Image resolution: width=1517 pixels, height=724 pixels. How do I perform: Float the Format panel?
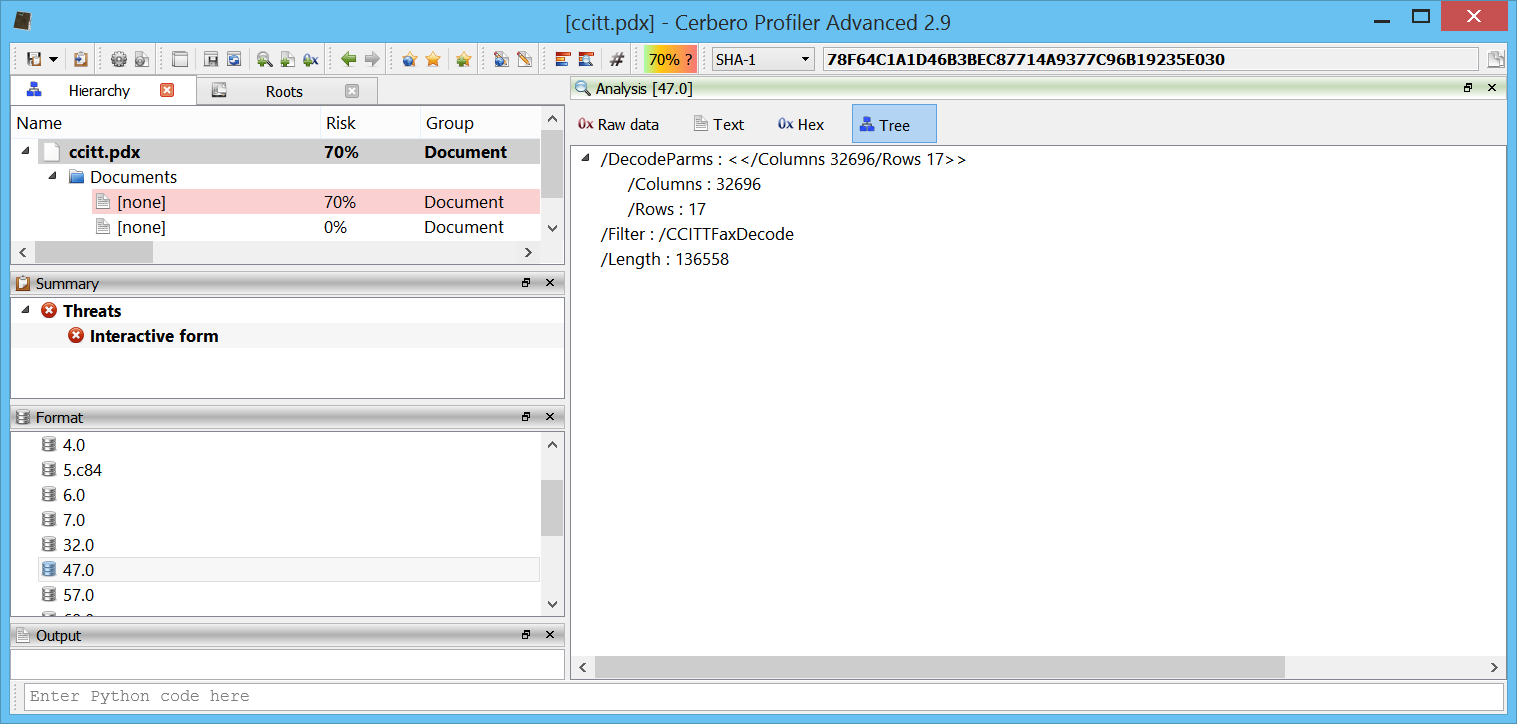coord(526,417)
